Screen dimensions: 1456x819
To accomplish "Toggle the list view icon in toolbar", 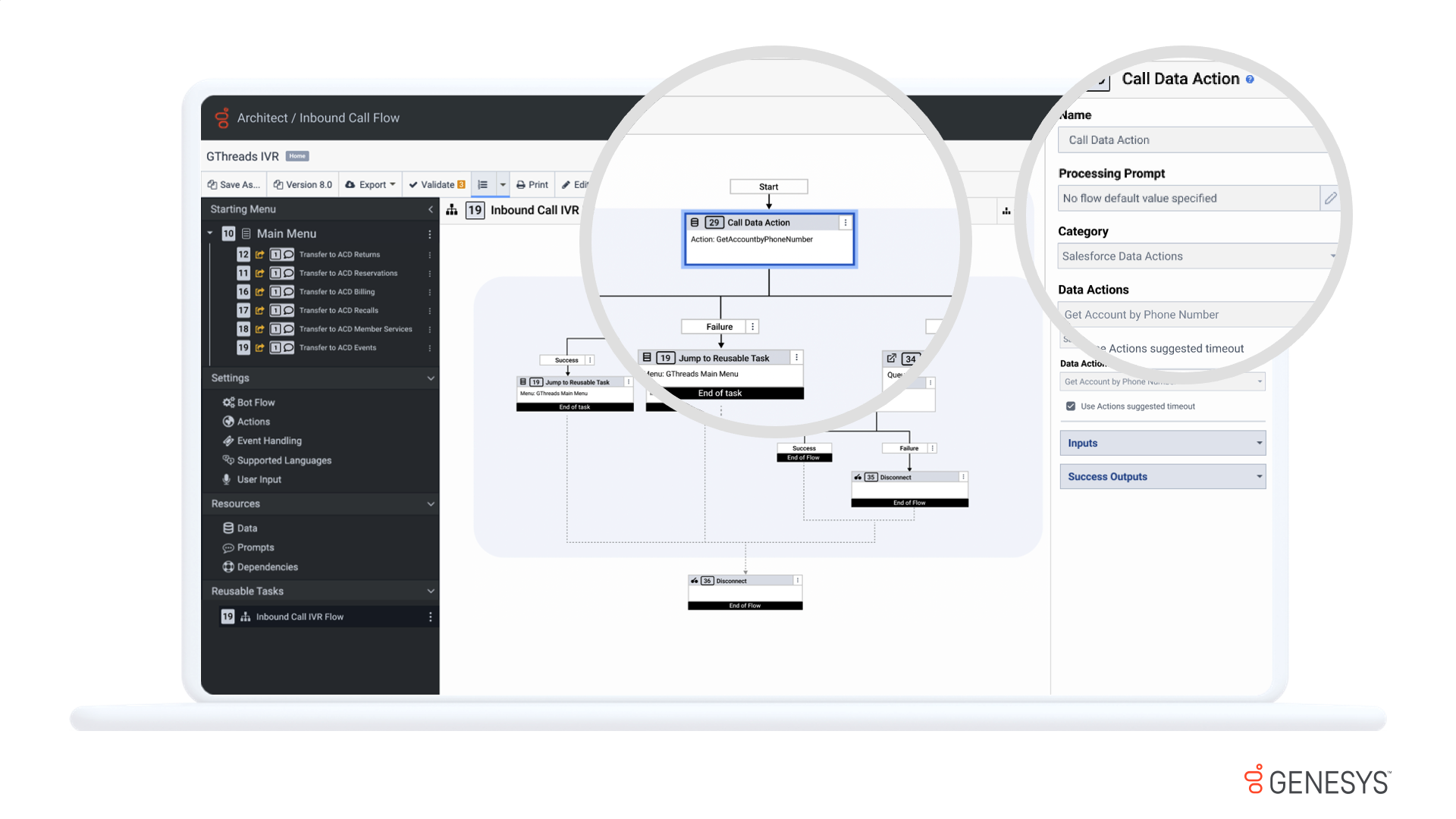I will click(483, 184).
